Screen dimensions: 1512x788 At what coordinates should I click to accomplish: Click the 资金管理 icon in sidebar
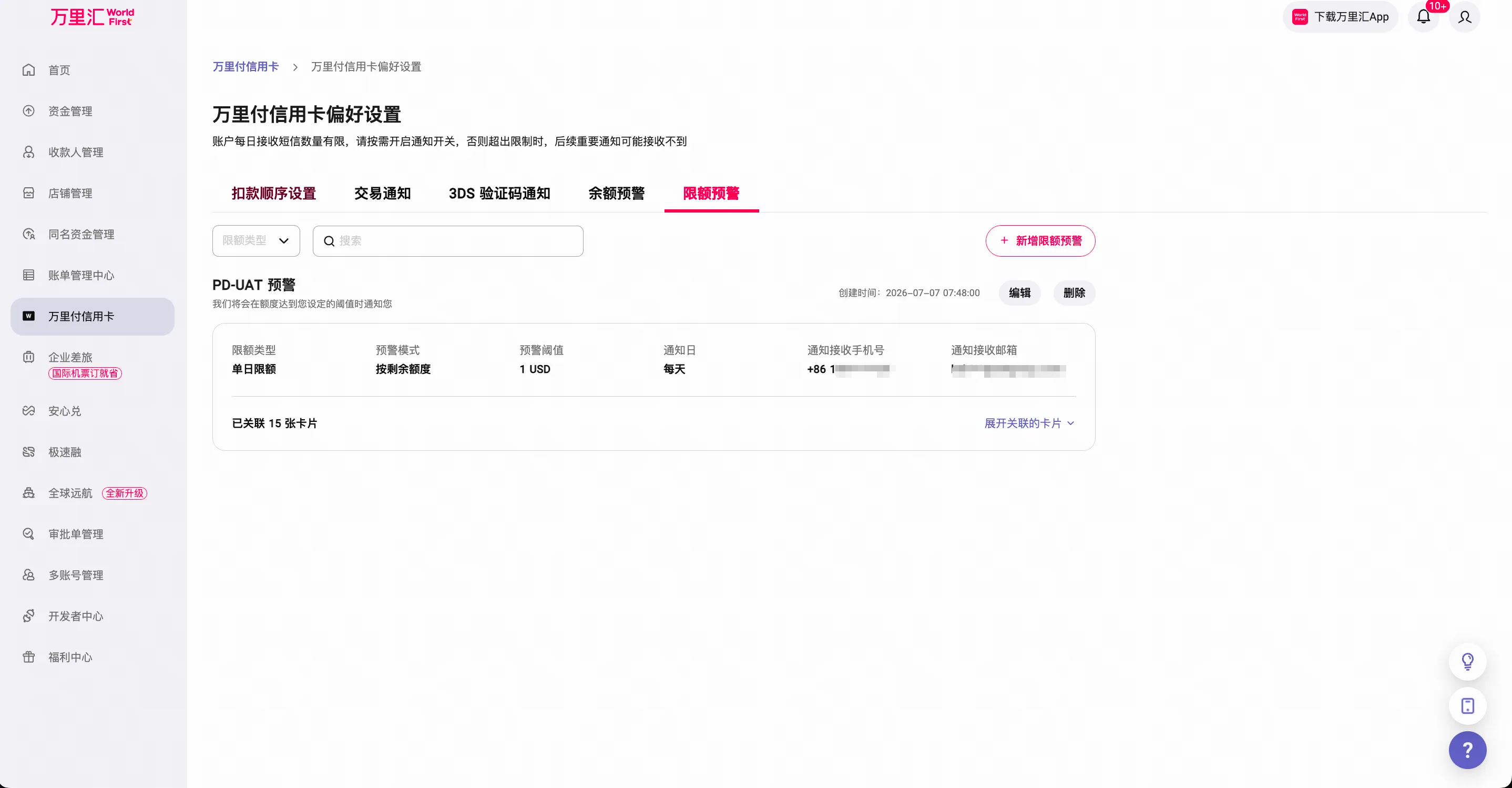29,111
